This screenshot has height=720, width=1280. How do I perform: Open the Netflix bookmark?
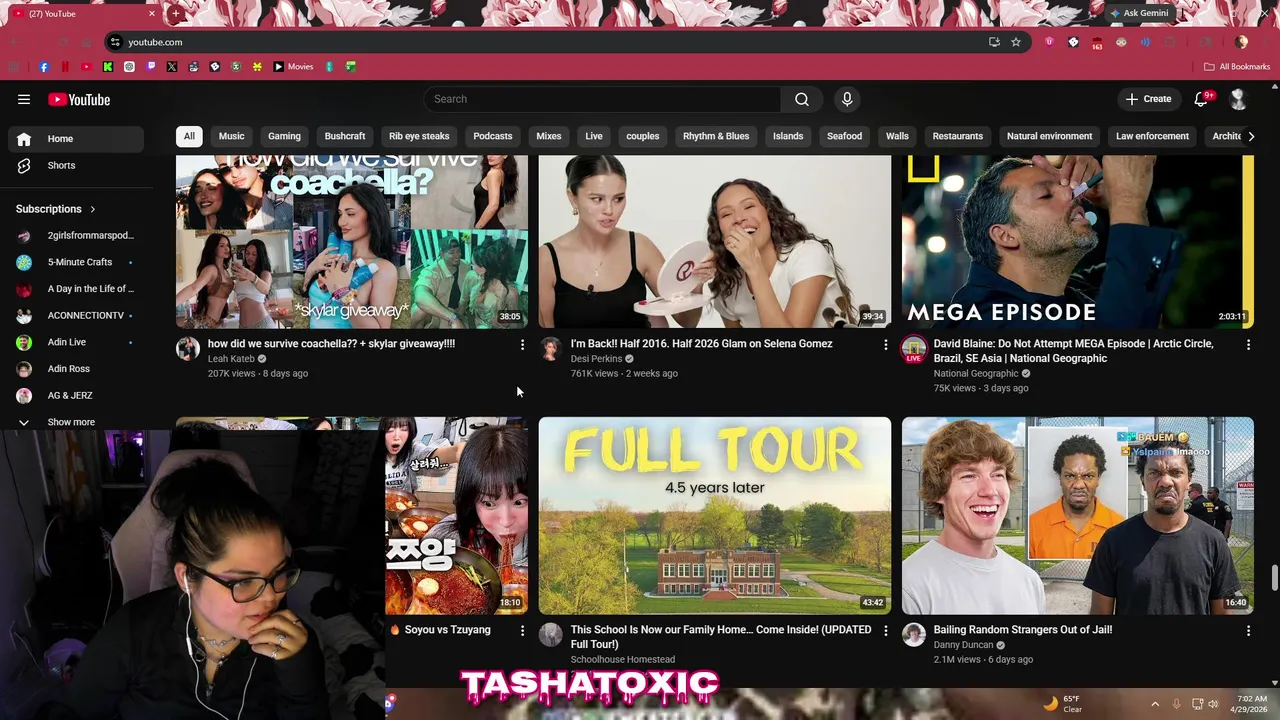pos(65,67)
